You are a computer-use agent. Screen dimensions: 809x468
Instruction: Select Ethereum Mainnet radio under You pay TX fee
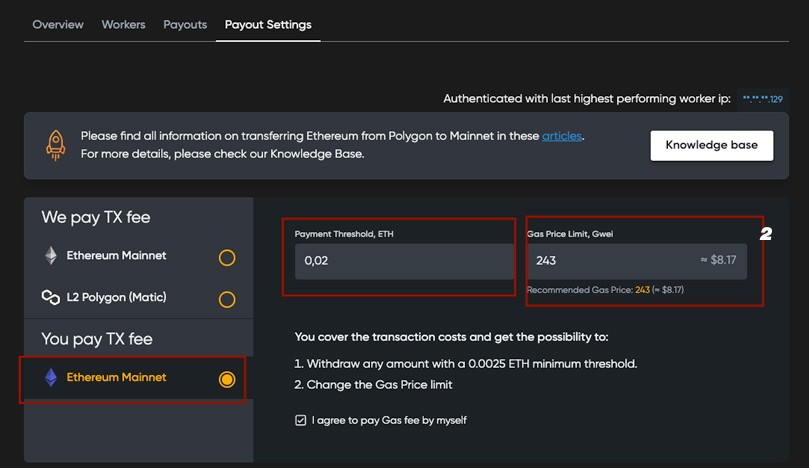click(227, 379)
